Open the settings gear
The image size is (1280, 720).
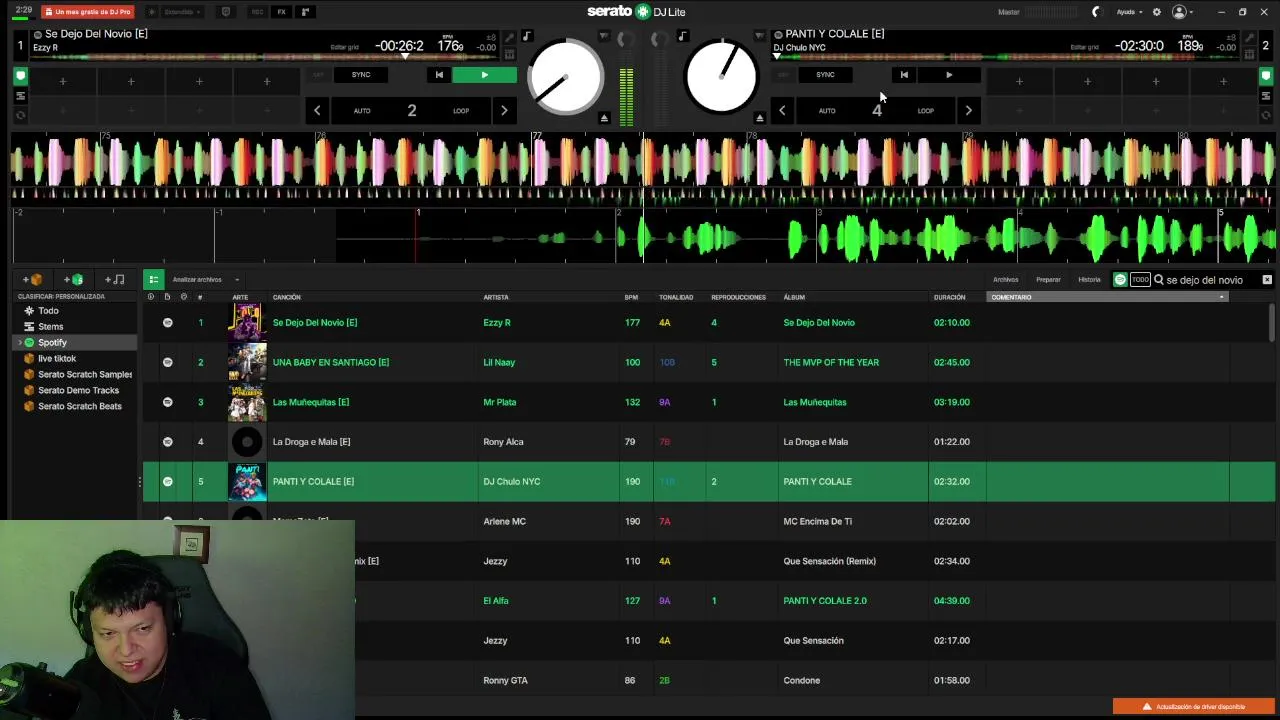click(x=1157, y=12)
